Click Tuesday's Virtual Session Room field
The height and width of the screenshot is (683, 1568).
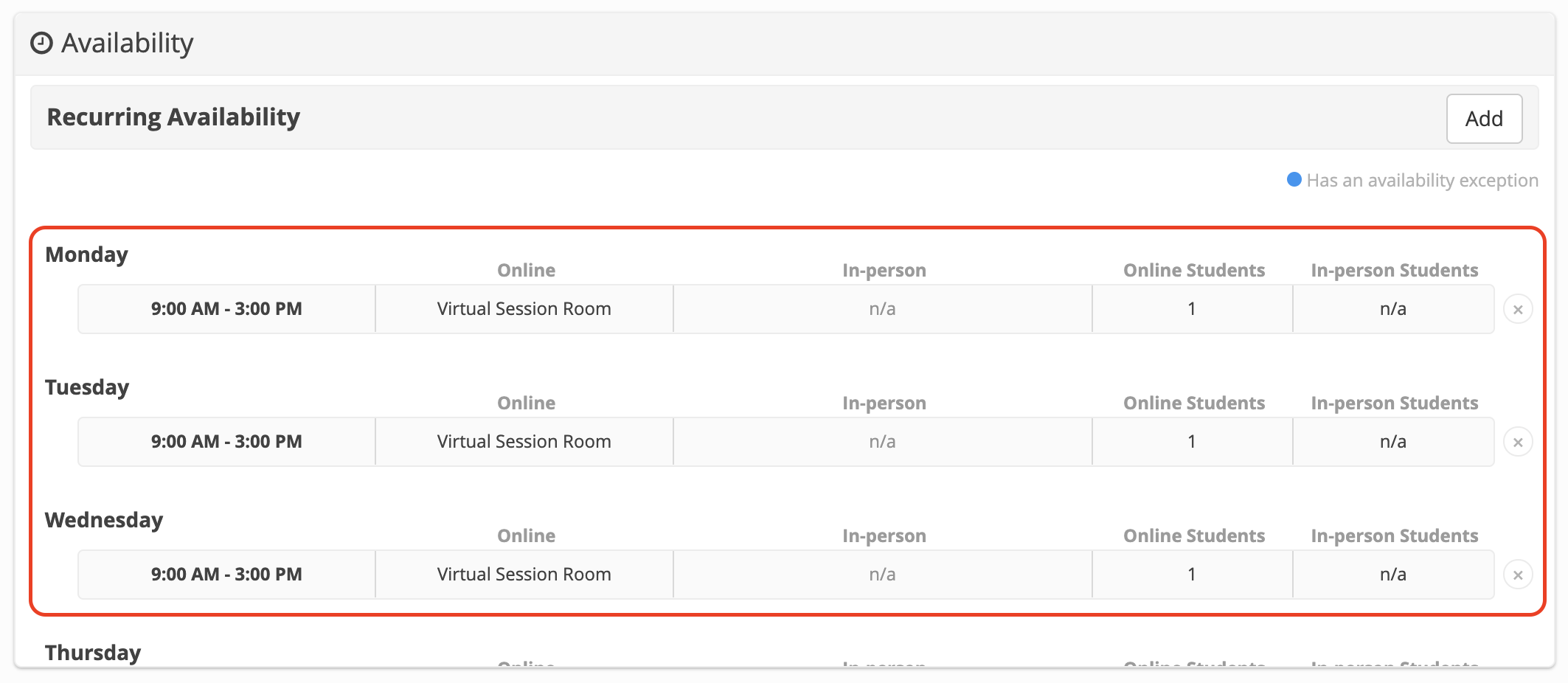[524, 441]
